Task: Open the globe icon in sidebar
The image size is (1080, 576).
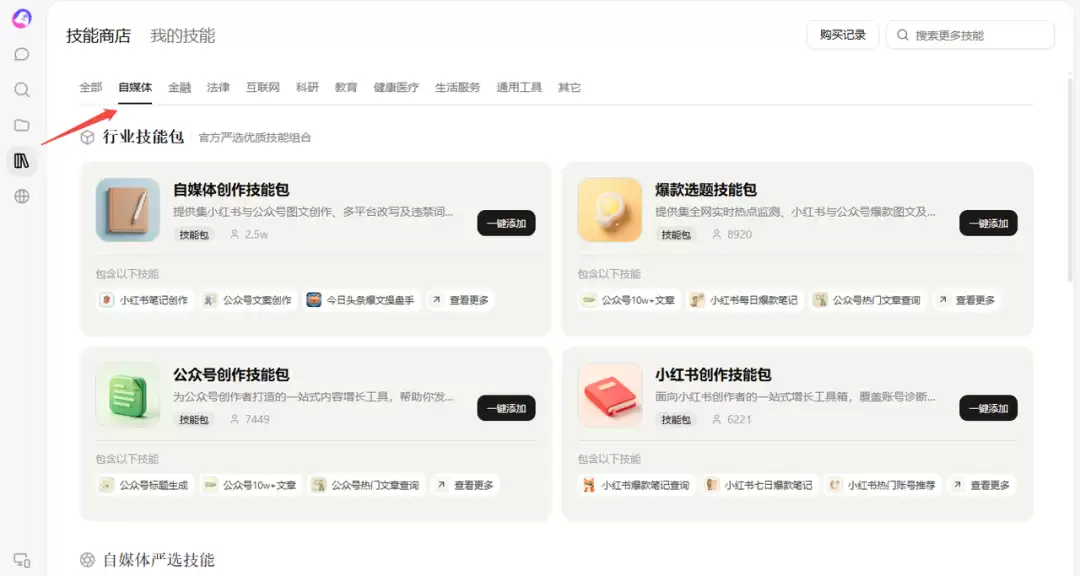Action: [x=22, y=196]
